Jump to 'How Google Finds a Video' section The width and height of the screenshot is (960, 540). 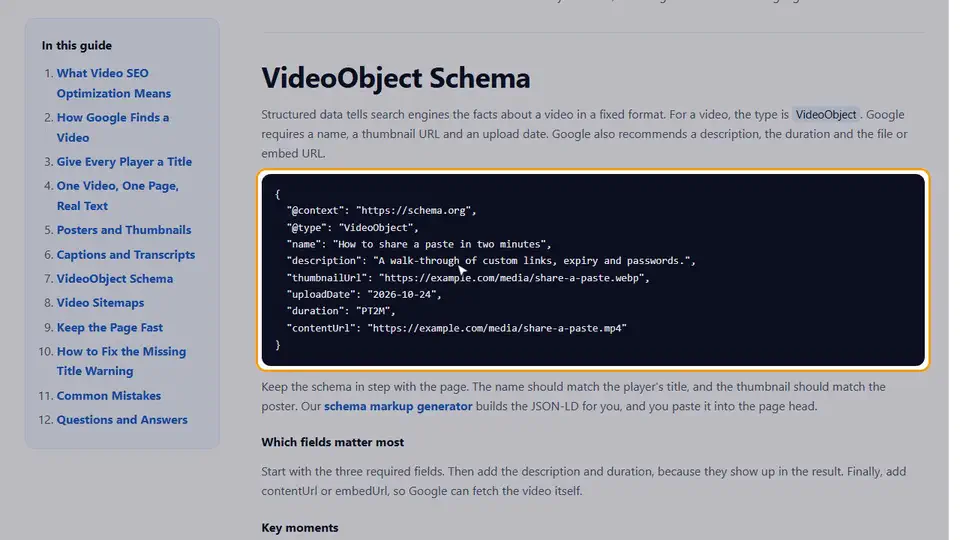pos(113,127)
